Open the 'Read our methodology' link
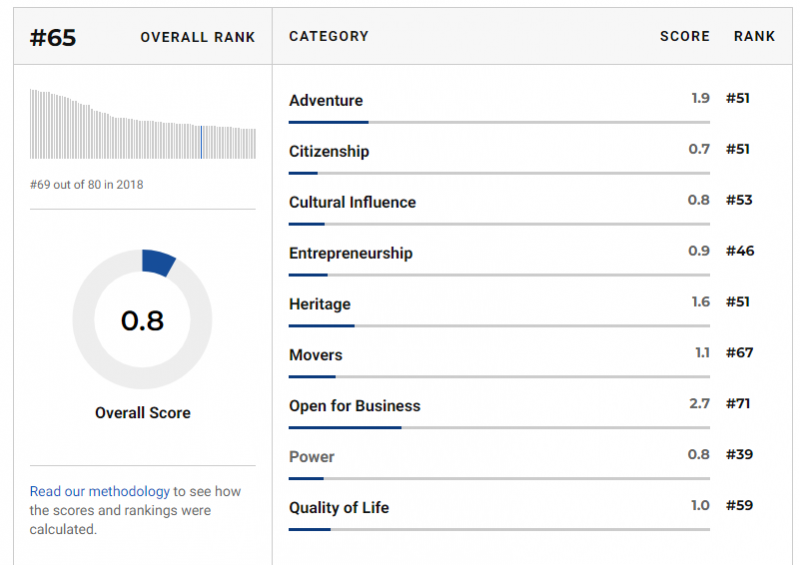Viewport: 800px width, 565px height. (99, 491)
